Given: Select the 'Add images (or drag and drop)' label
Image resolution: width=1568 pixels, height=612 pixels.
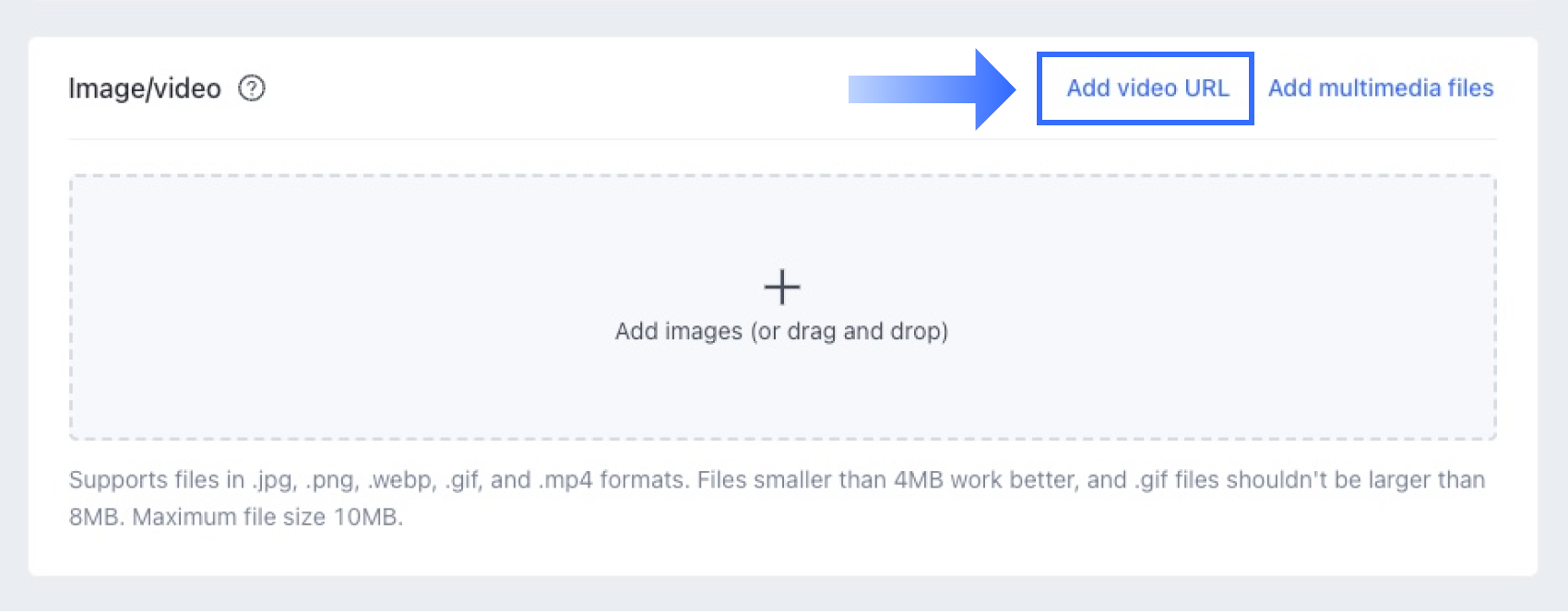Looking at the screenshot, I should (x=782, y=331).
